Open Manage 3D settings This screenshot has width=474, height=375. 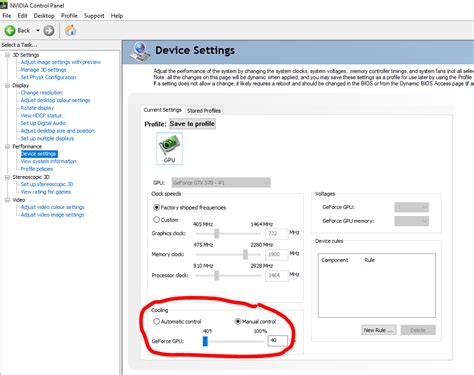(43, 70)
